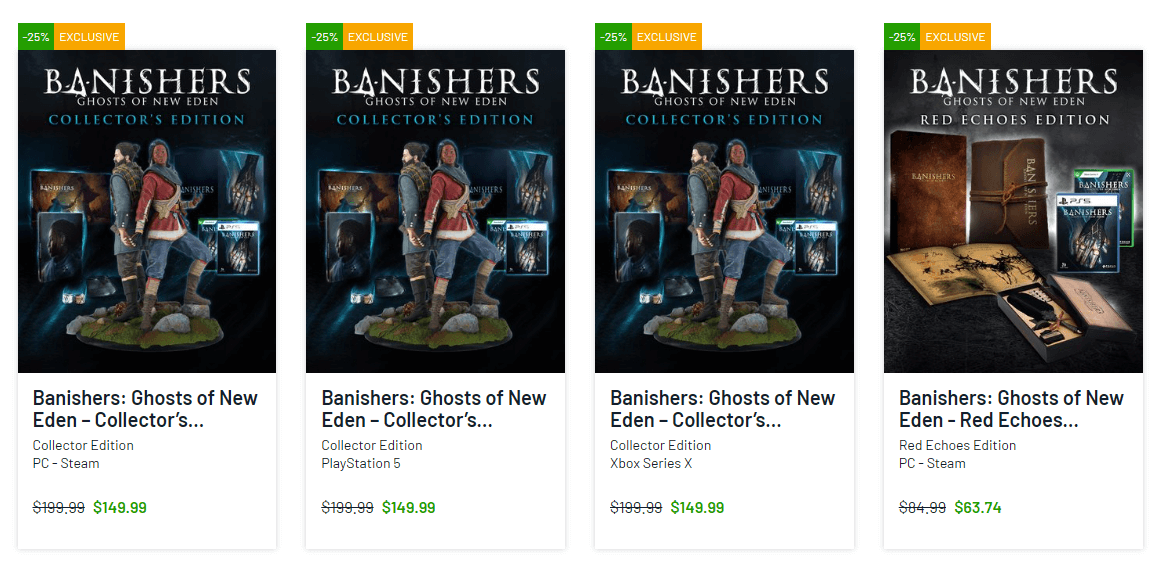Click the title of the PlayStation 5 Collector's Edition
Image resolution: width=1163 pixels, height=572 pixels.
(x=434, y=409)
